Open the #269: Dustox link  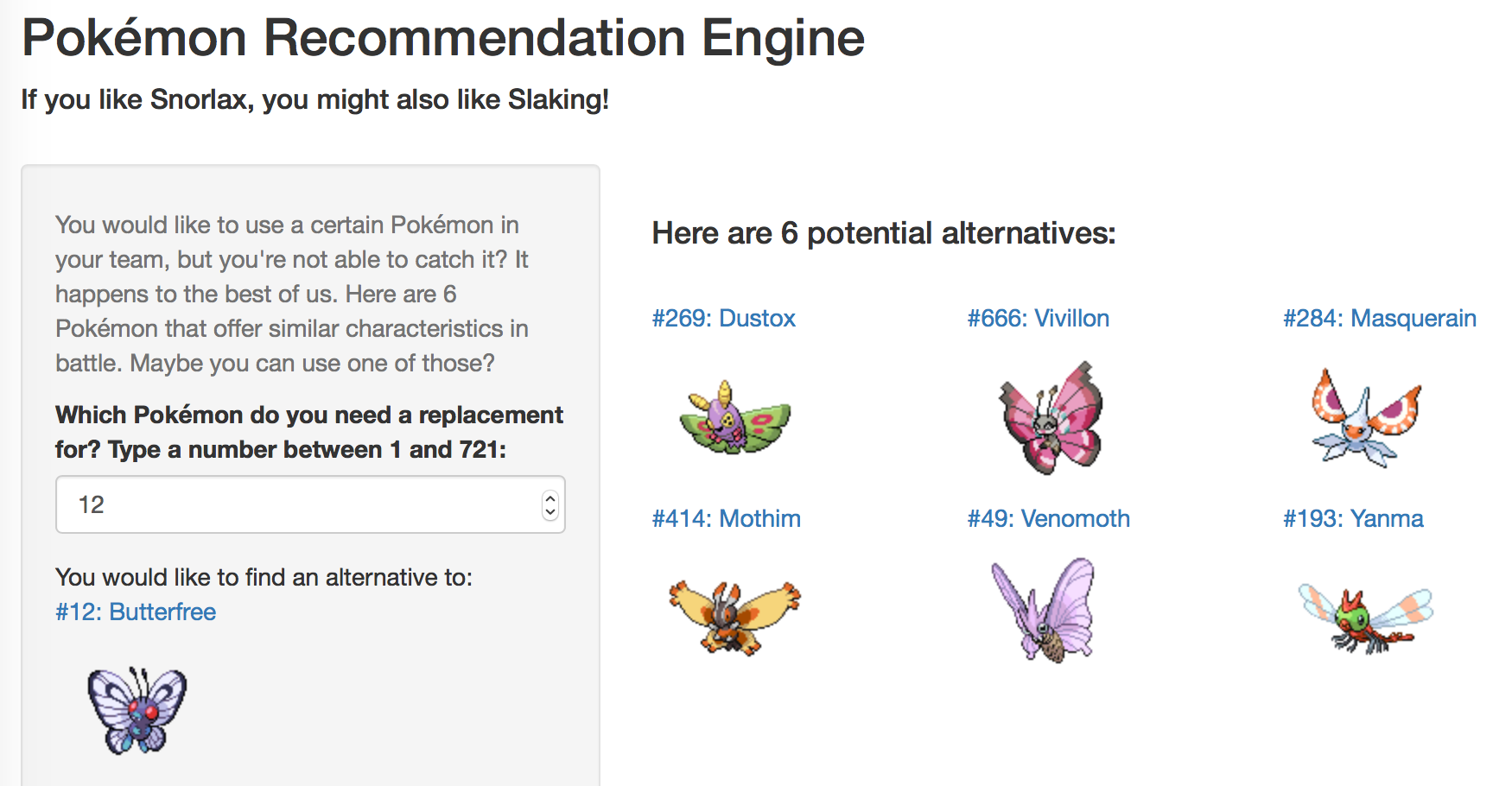pos(723,318)
